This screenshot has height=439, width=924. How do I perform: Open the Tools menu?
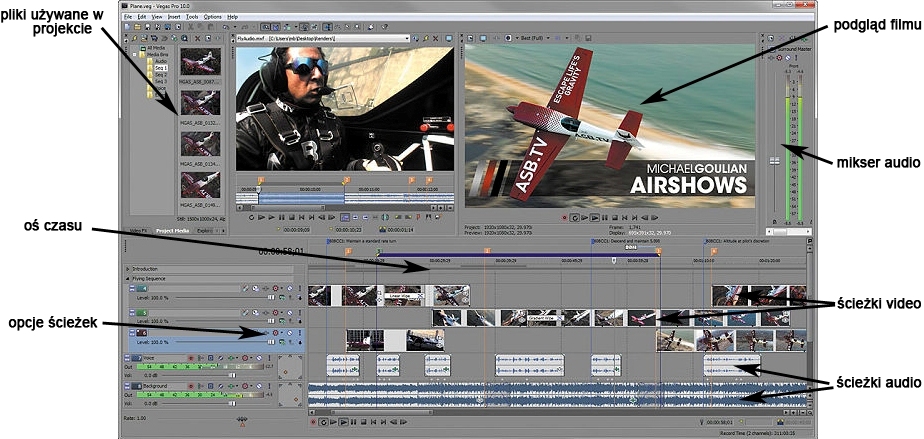click(192, 17)
